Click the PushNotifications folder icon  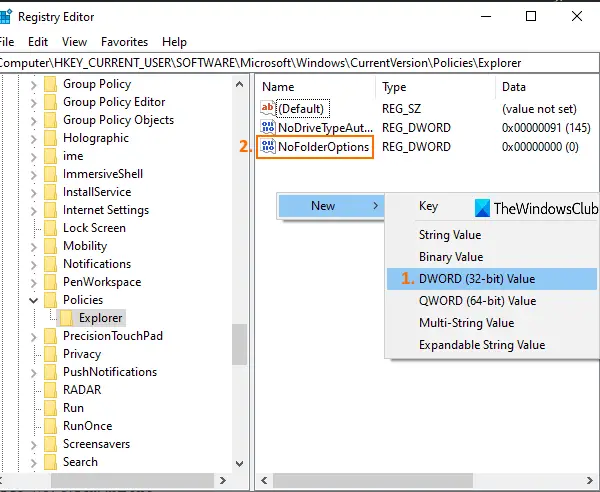coord(51,371)
